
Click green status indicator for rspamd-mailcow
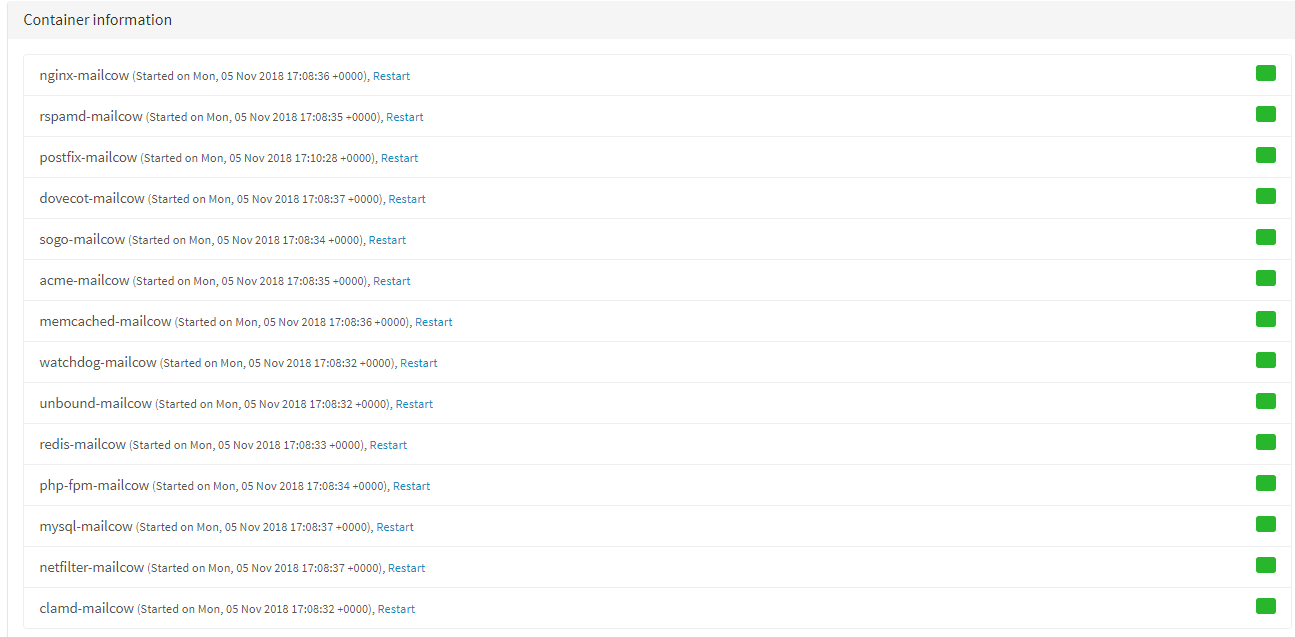click(1266, 114)
